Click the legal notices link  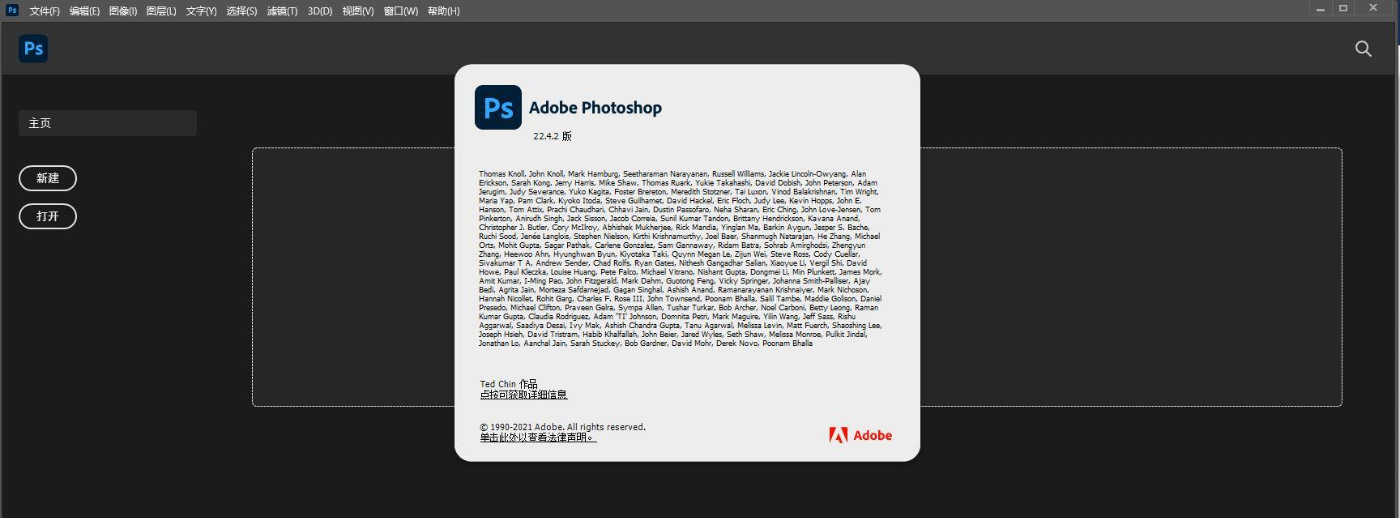(x=538, y=437)
